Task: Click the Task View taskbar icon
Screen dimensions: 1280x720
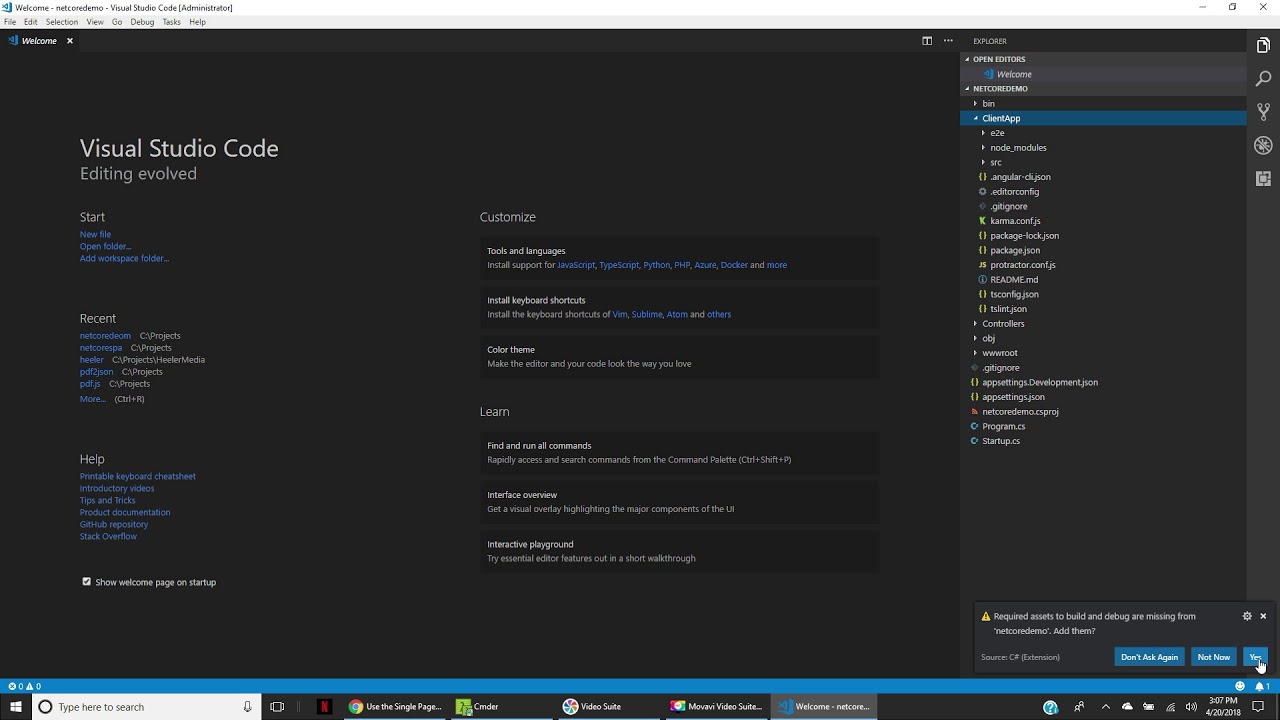Action: [277, 707]
